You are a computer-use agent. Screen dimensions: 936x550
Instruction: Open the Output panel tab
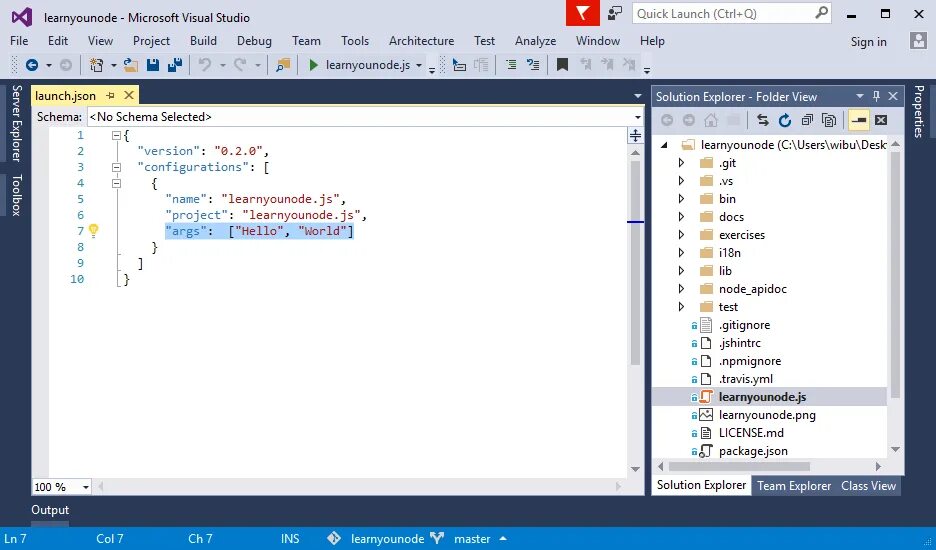[50, 510]
